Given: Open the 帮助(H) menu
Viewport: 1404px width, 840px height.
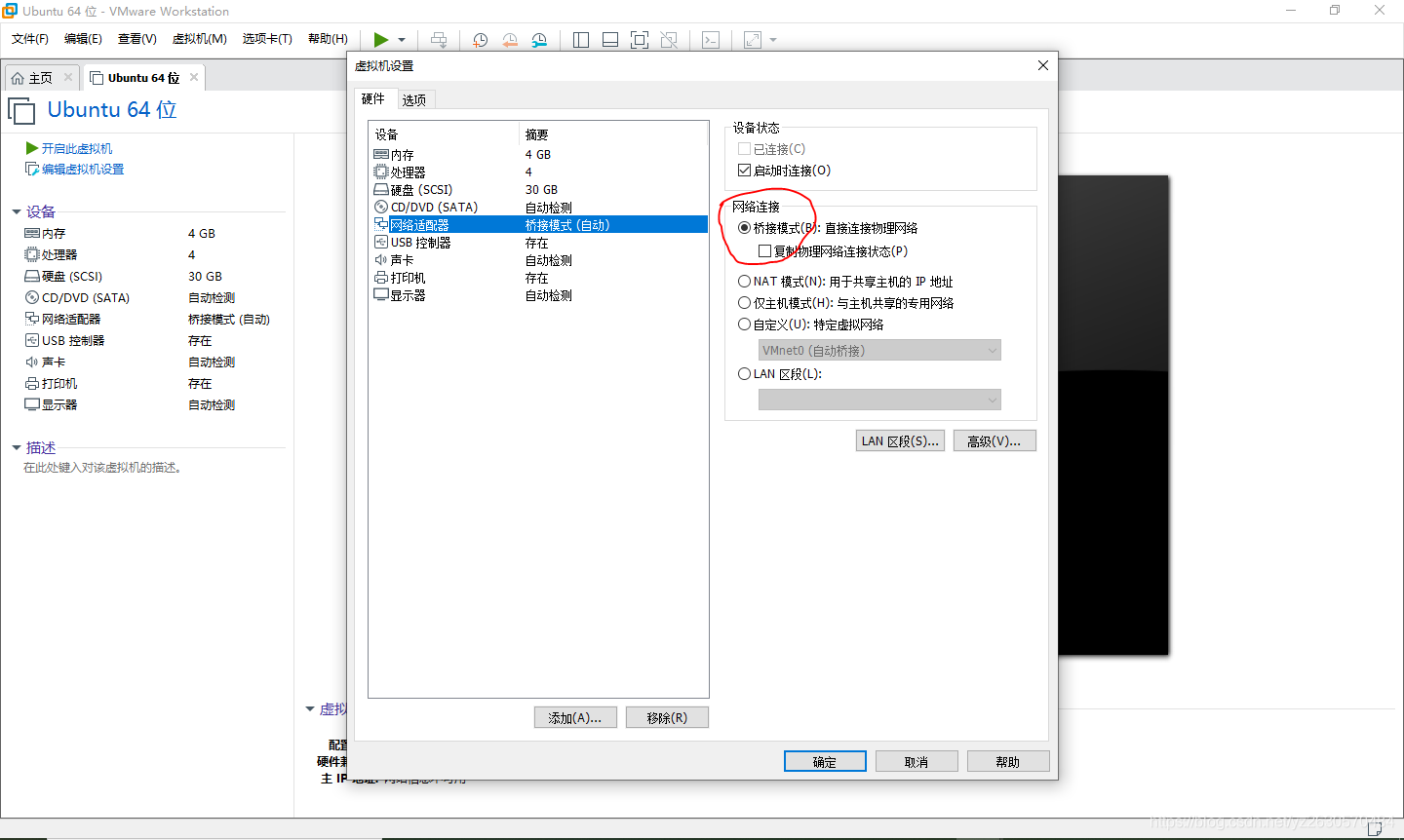Looking at the screenshot, I should click(328, 39).
